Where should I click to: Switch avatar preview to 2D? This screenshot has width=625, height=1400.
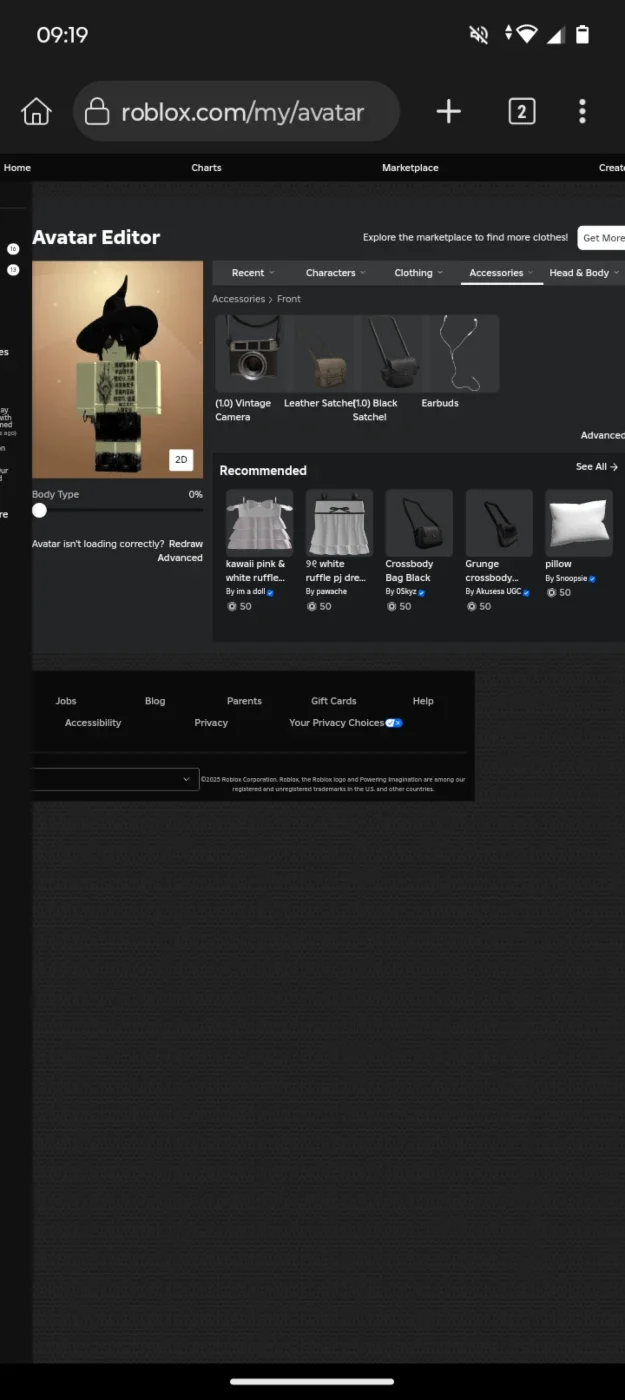coord(181,460)
